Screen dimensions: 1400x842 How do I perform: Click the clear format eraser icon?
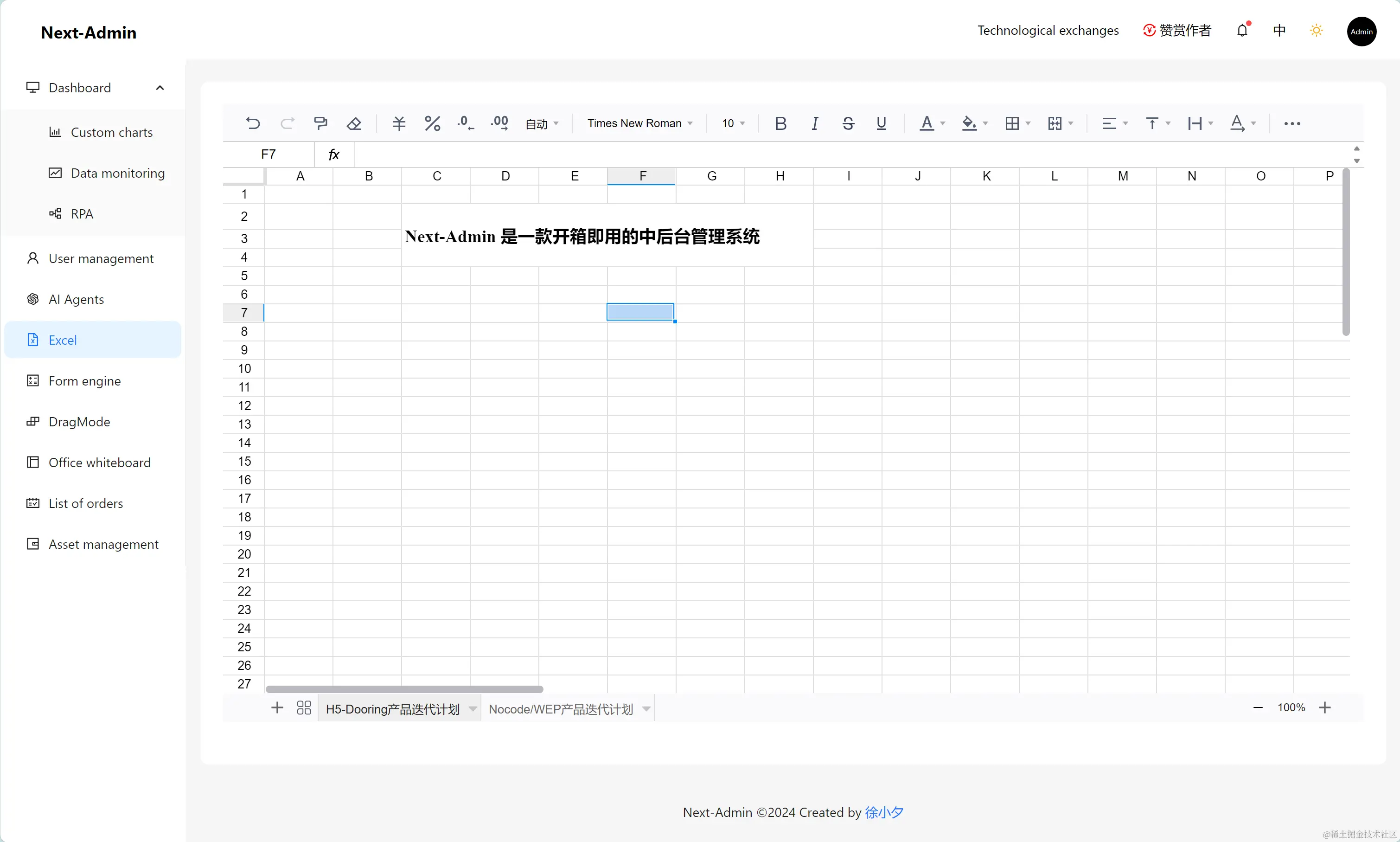pos(354,123)
